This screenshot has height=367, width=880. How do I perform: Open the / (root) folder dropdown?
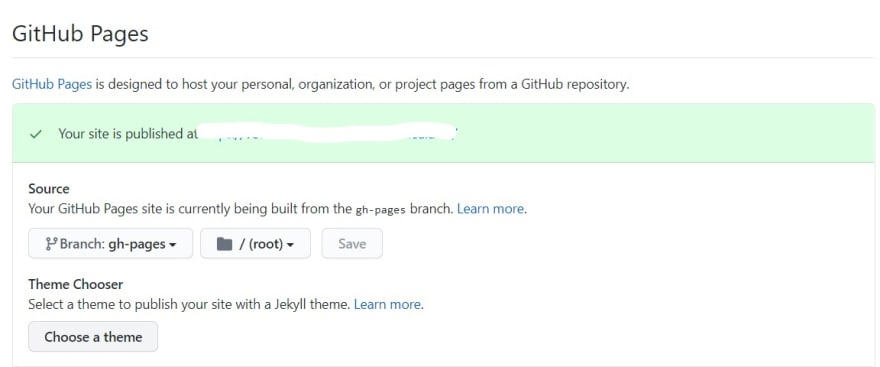[255, 244]
